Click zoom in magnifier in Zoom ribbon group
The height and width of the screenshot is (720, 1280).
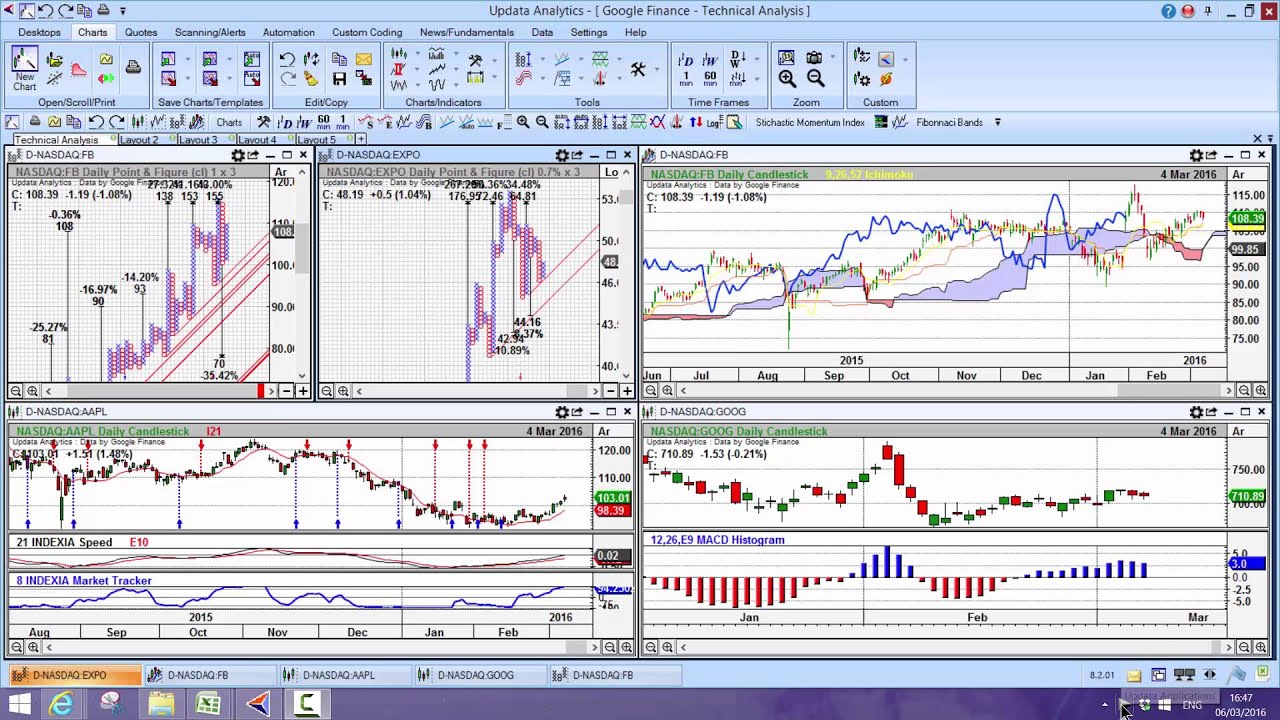[x=787, y=79]
